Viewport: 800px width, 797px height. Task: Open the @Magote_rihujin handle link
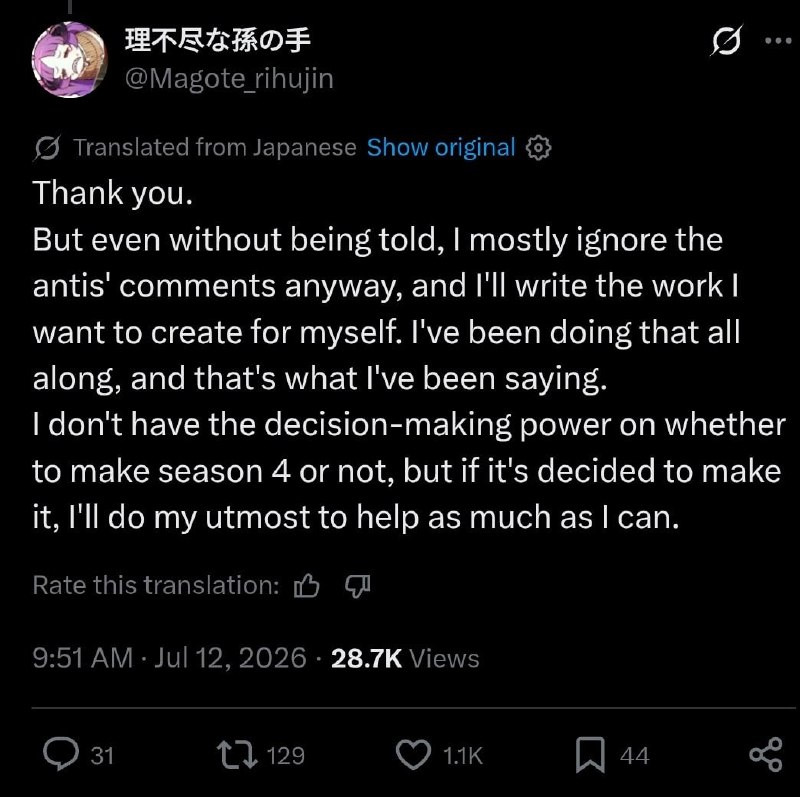click(229, 79)
